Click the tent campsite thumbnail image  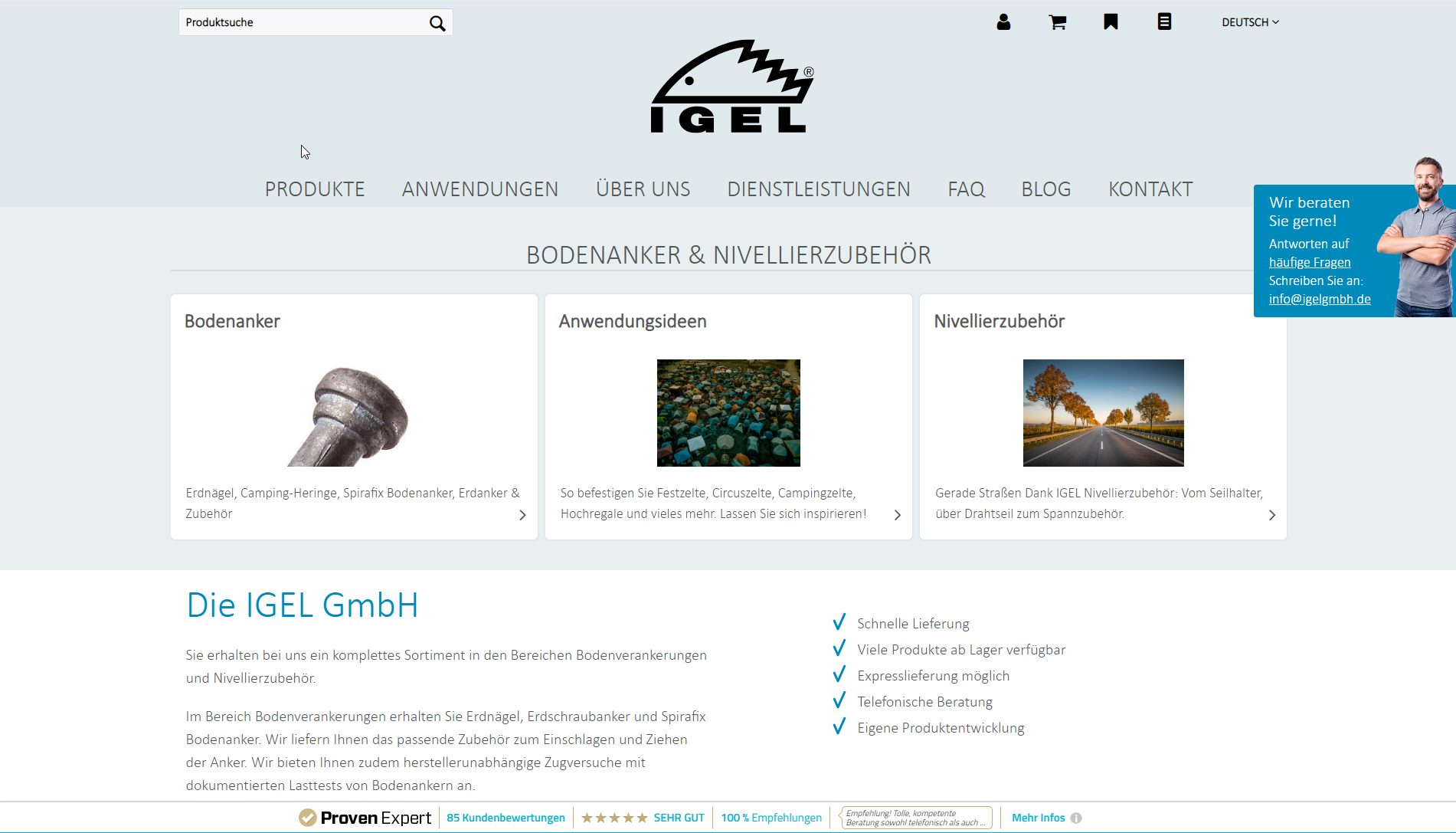(x=728, y=413)
